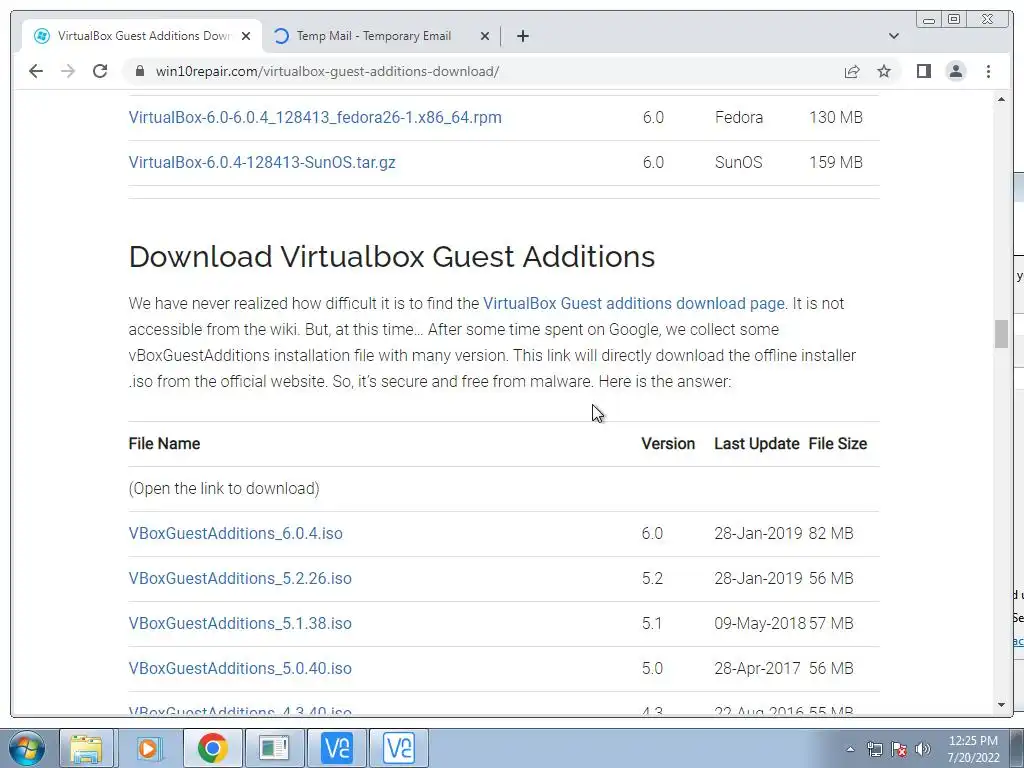
Task: Select the 09-May-2018 date cell
Action: tap(760, 624)
